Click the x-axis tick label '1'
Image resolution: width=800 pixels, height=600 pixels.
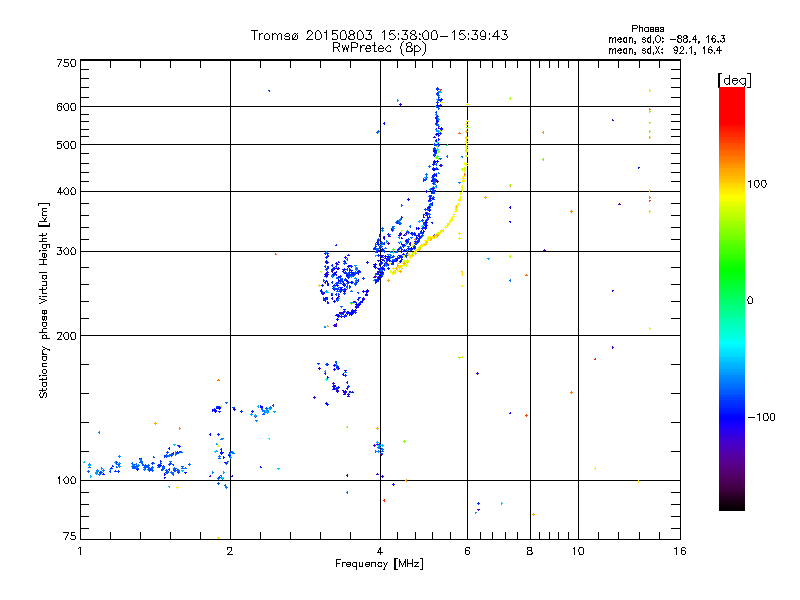[x=80, y=551]
